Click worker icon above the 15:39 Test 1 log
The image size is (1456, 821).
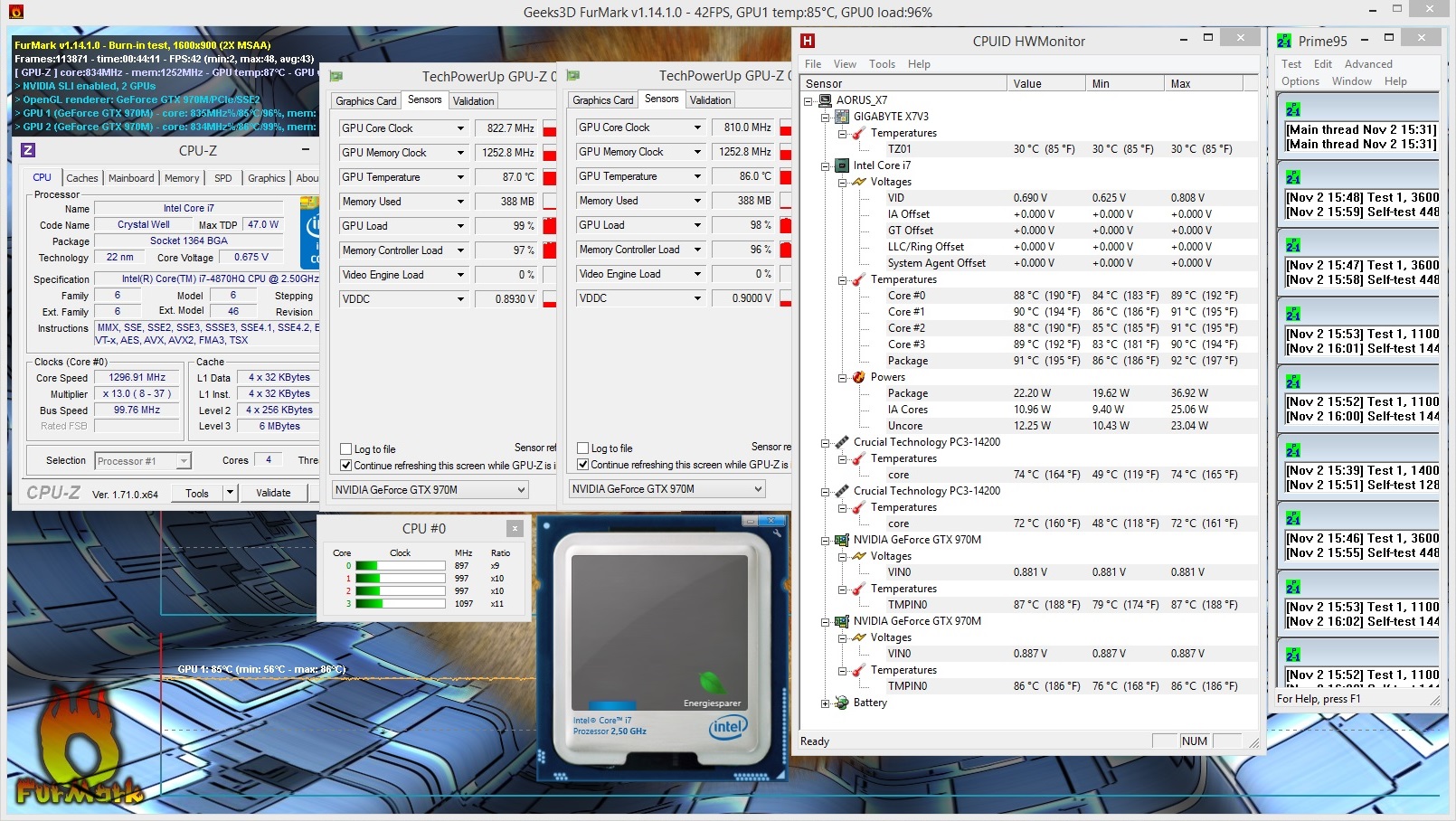pos(1293,450)
